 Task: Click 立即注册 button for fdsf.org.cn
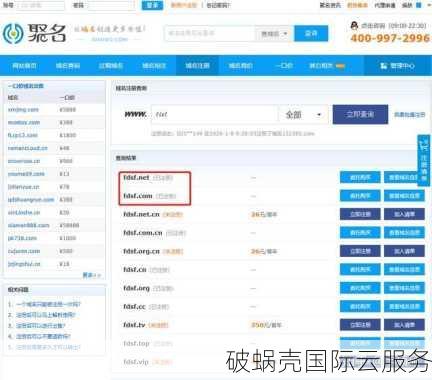(x=360, y=251)
